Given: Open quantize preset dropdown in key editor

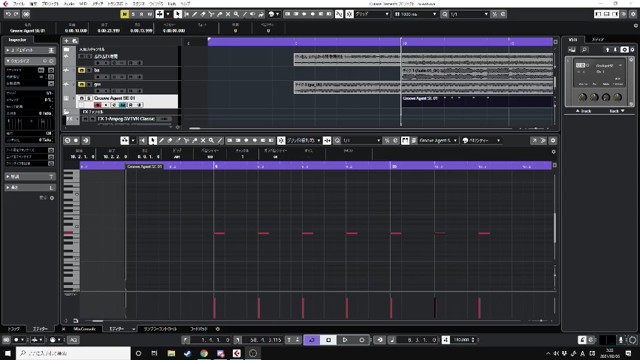Looking at the screenshot, I should coord(361,140).
